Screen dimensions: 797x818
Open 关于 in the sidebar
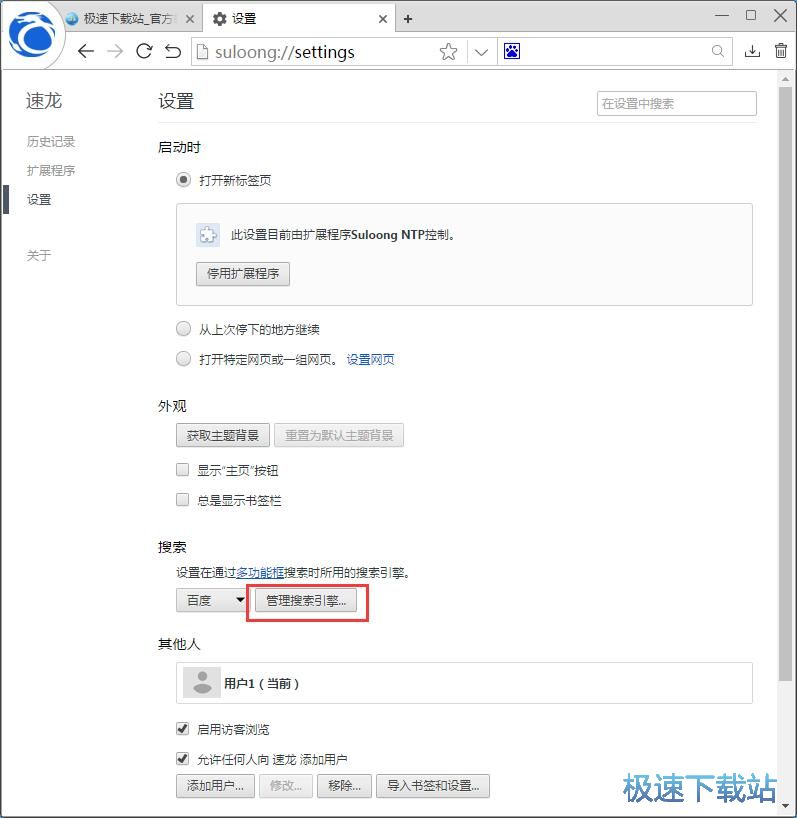39,255
